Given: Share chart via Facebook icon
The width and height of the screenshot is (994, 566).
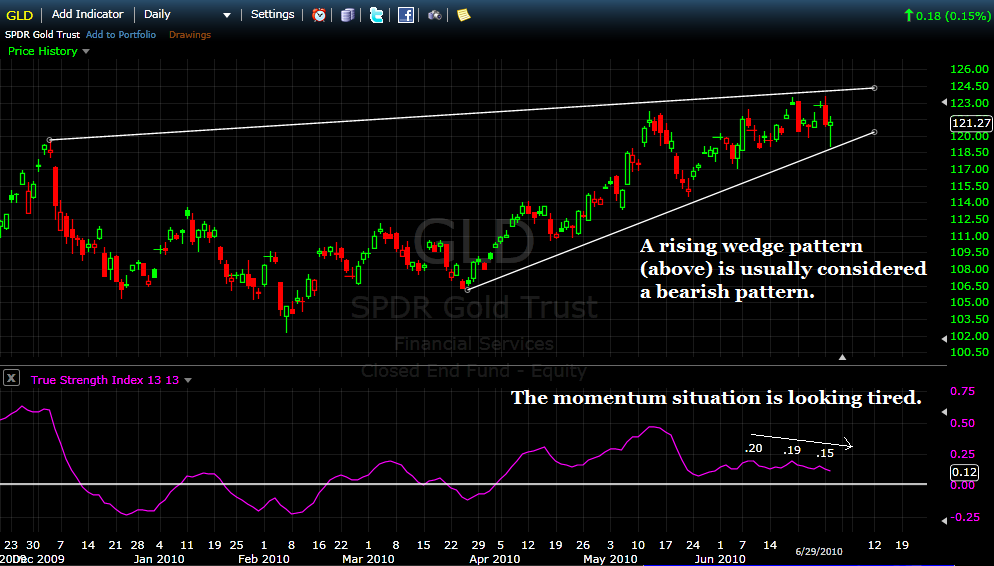Looking at the screenshot, I should click(406, 15).
